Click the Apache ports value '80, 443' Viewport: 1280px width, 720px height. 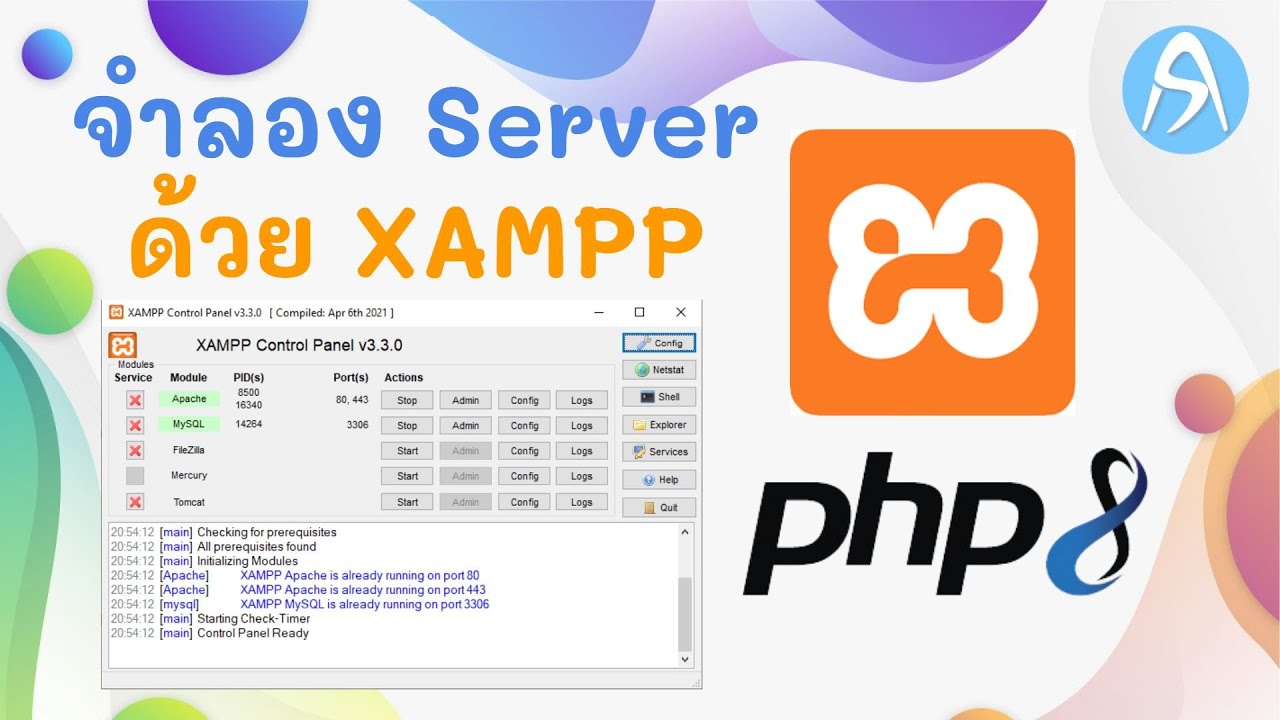[352, 399]
